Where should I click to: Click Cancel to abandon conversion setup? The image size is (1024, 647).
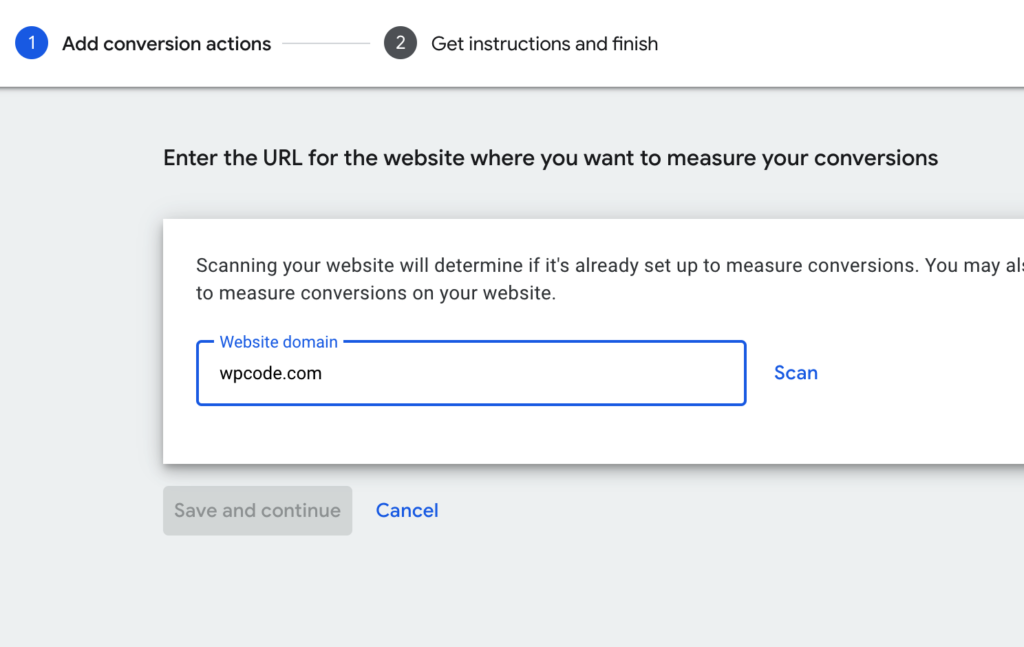point(407,510)
